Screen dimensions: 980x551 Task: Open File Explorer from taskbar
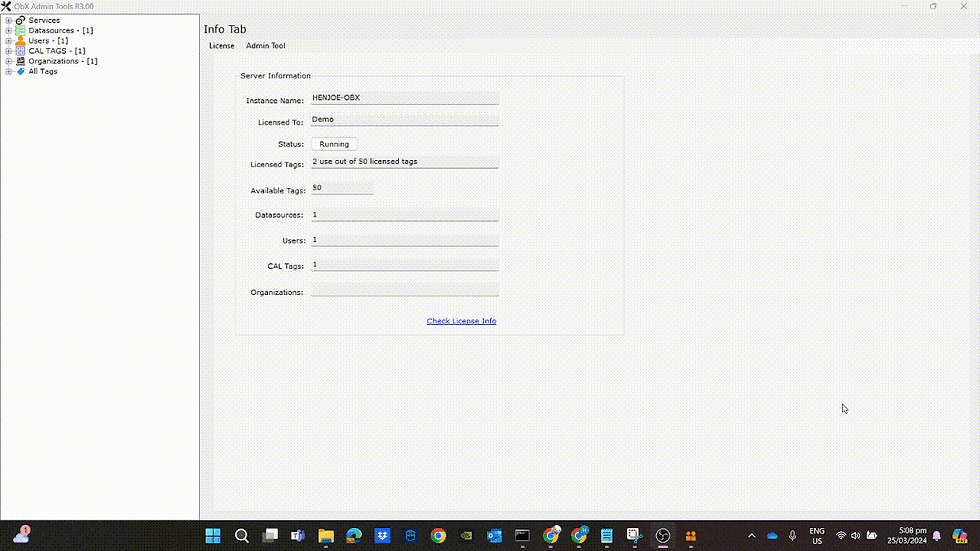[326, 535]
